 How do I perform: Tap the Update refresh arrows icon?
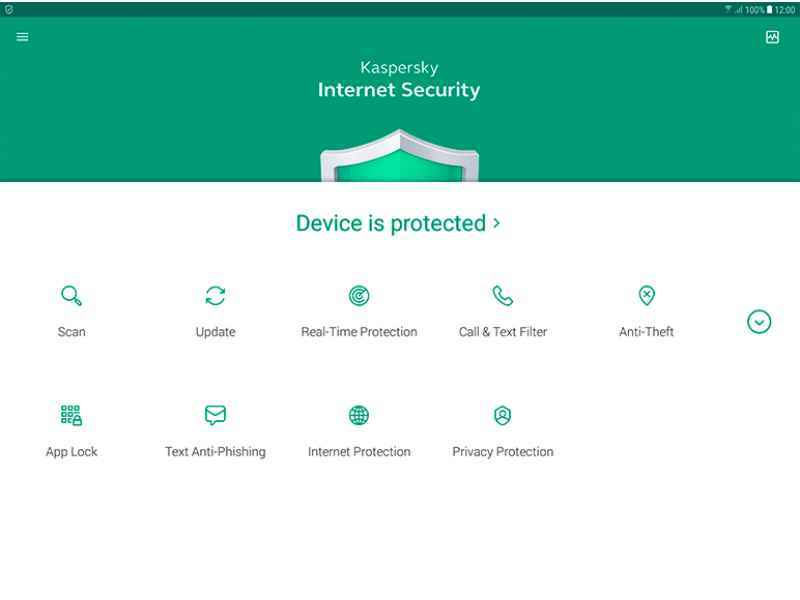coord(215,295)
